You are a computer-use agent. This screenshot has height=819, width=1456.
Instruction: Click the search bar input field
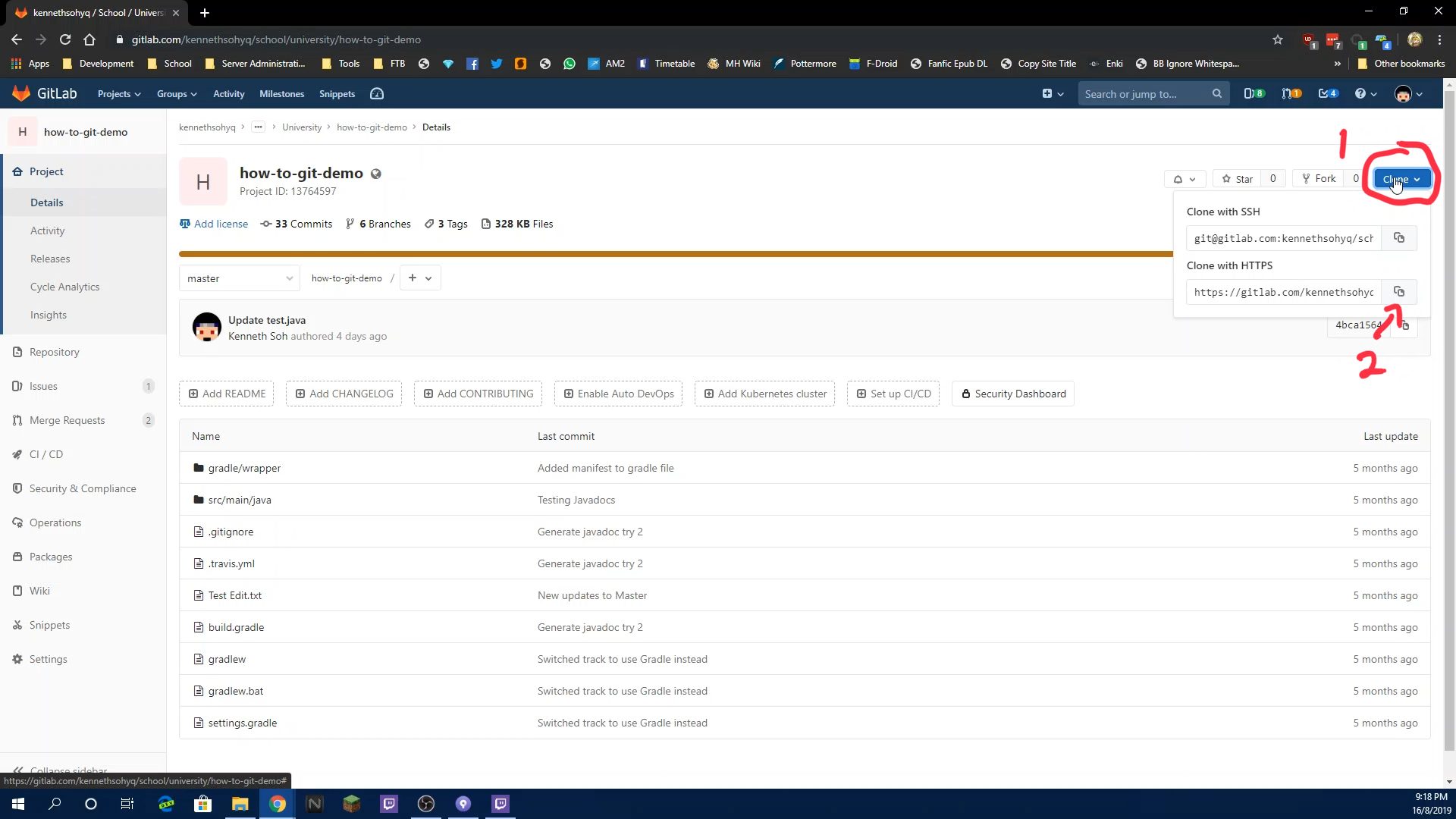pyautogui.click(x=1150, y=94)
